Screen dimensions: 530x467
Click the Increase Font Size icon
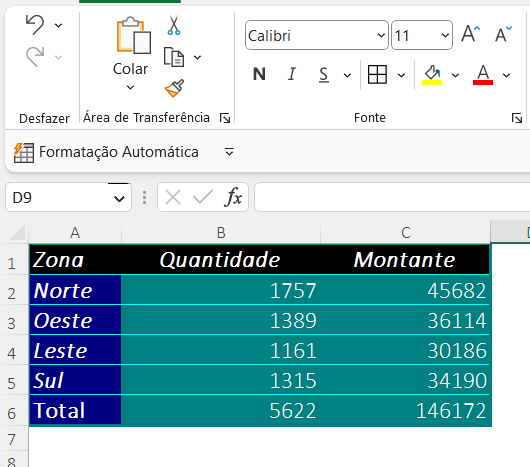coord(471,34)
